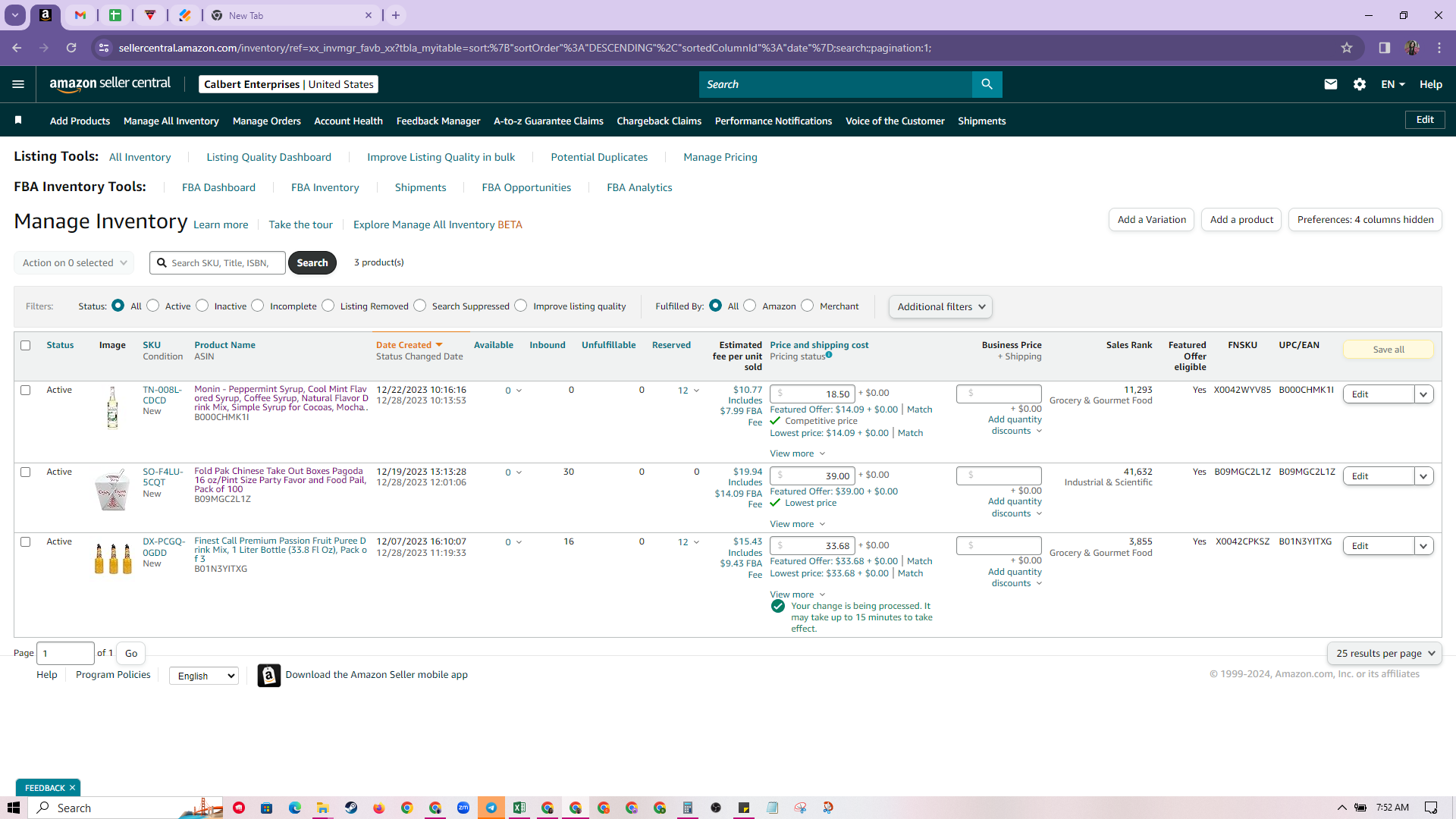Click the search magnifier button in header
The width and height of the screenshot is (1456, 819).
(x=987, y=84)
